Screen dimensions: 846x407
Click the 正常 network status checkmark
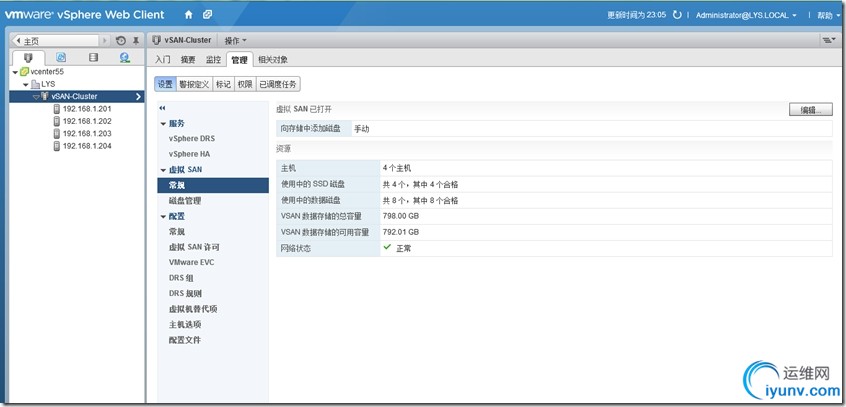[387, 247]
